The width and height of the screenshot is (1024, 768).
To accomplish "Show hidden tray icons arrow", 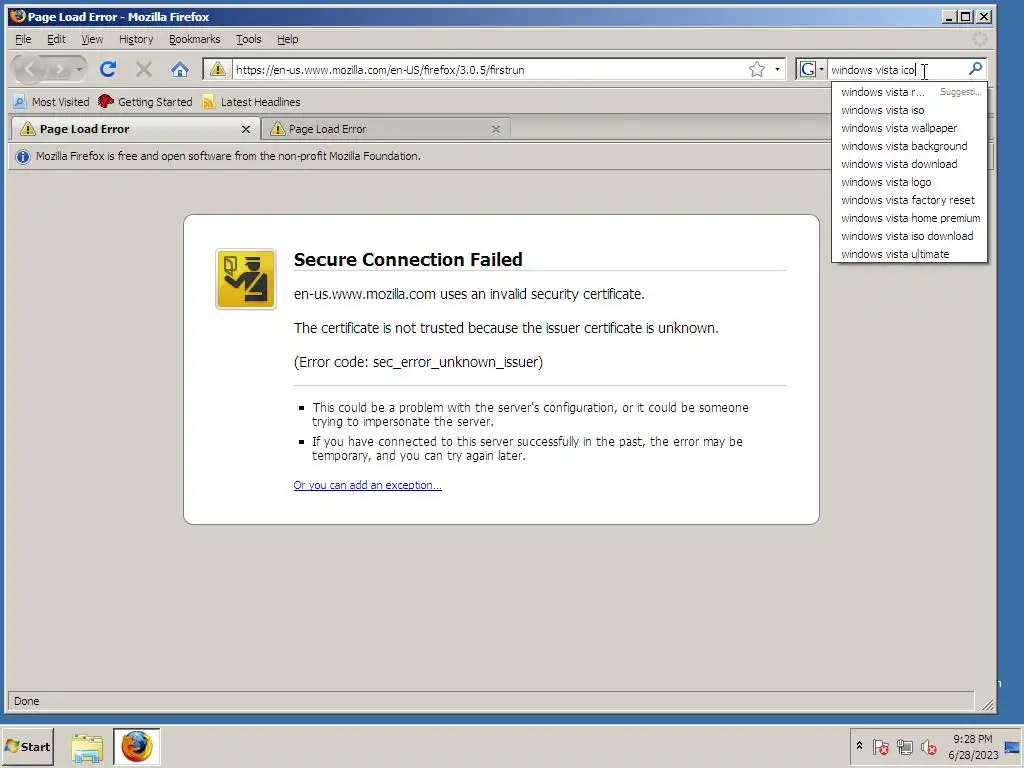I will [859, 746].
